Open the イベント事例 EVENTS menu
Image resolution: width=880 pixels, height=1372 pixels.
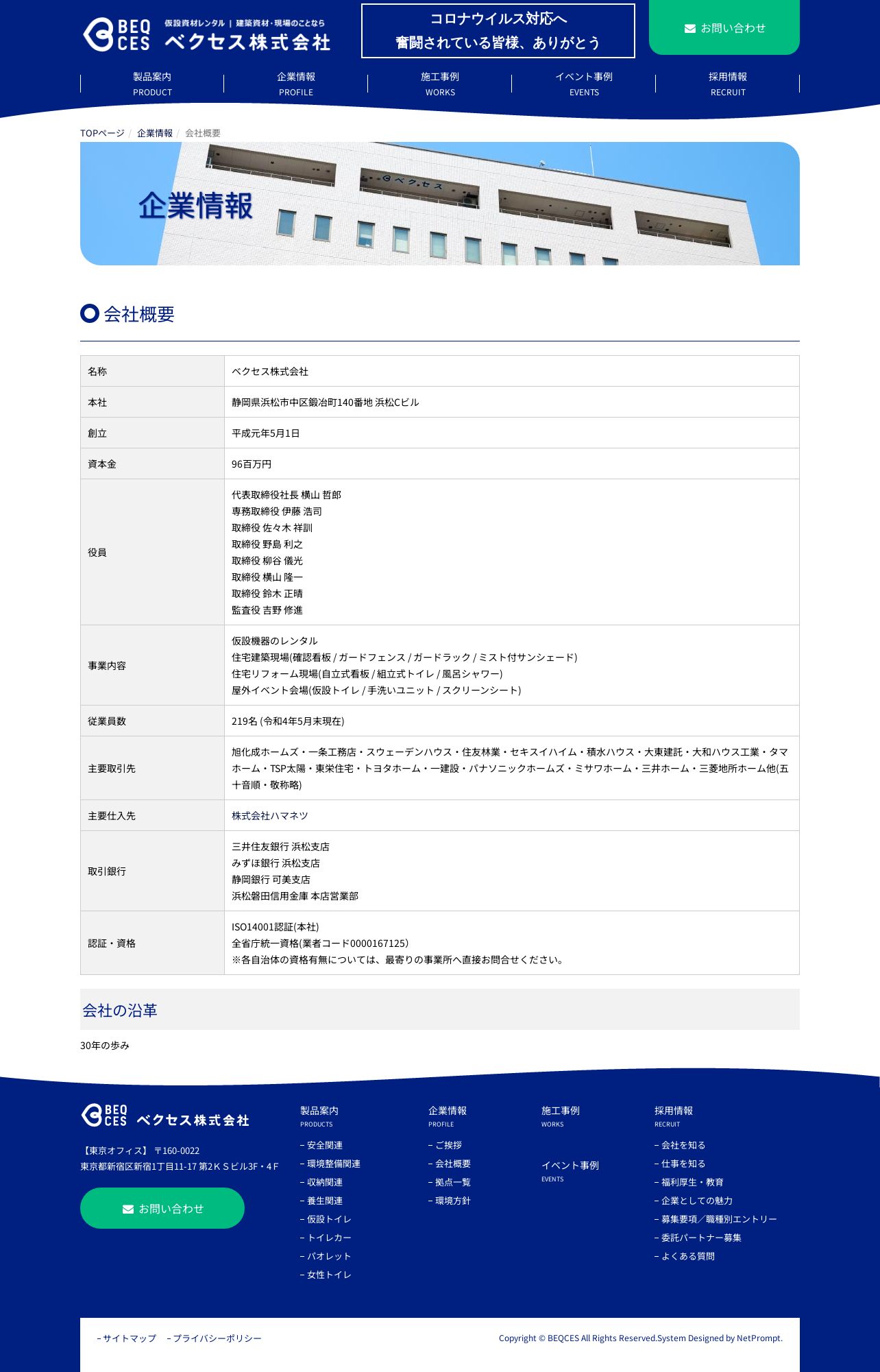[584, 84]
